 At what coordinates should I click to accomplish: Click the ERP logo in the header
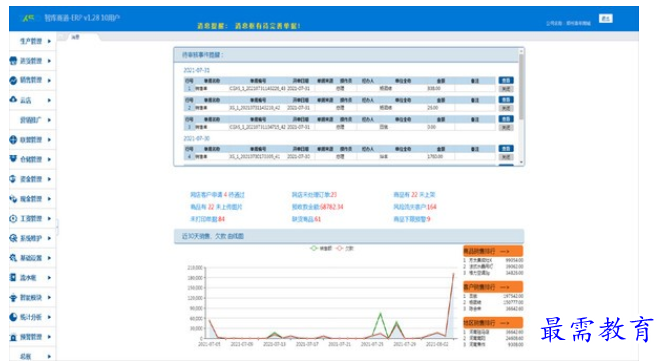click(29, 18)
